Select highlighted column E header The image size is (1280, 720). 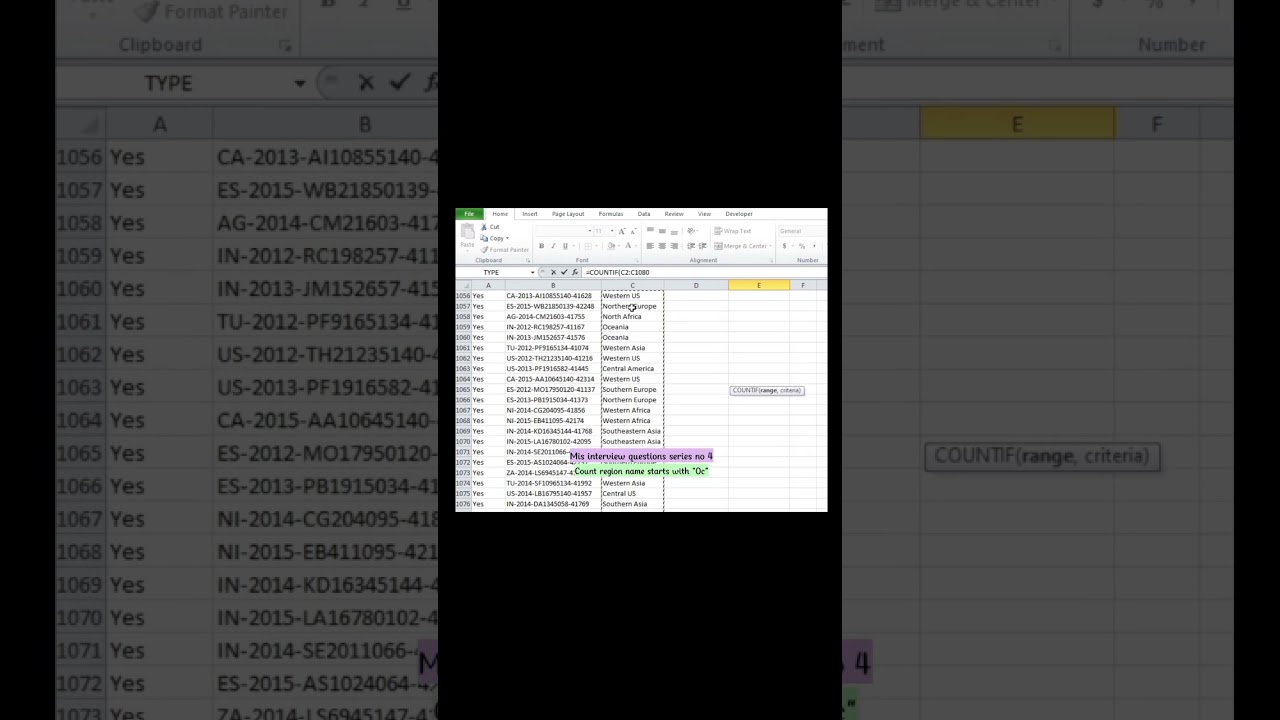(759, 285)
